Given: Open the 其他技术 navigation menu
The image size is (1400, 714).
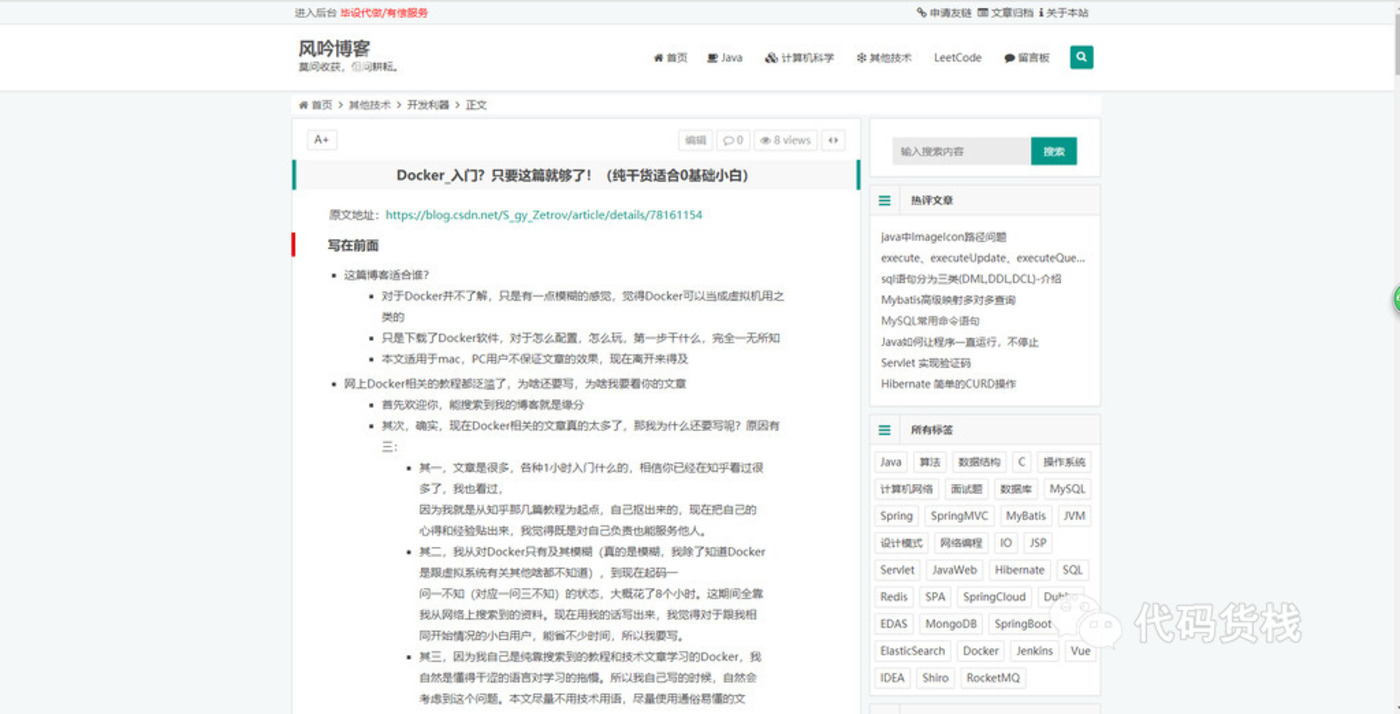Looking at the screenshot, I should 884,58.
